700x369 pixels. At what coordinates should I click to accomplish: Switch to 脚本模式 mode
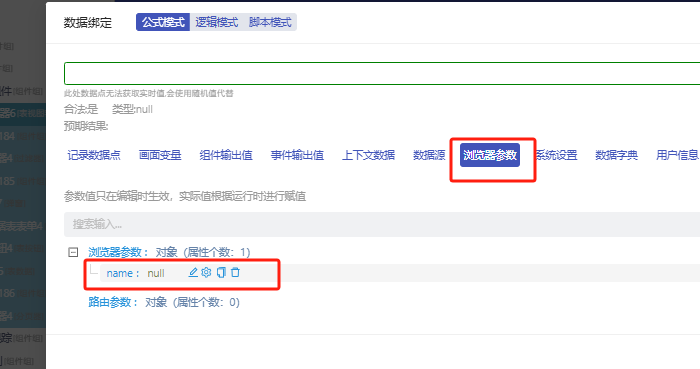point(270,22)
